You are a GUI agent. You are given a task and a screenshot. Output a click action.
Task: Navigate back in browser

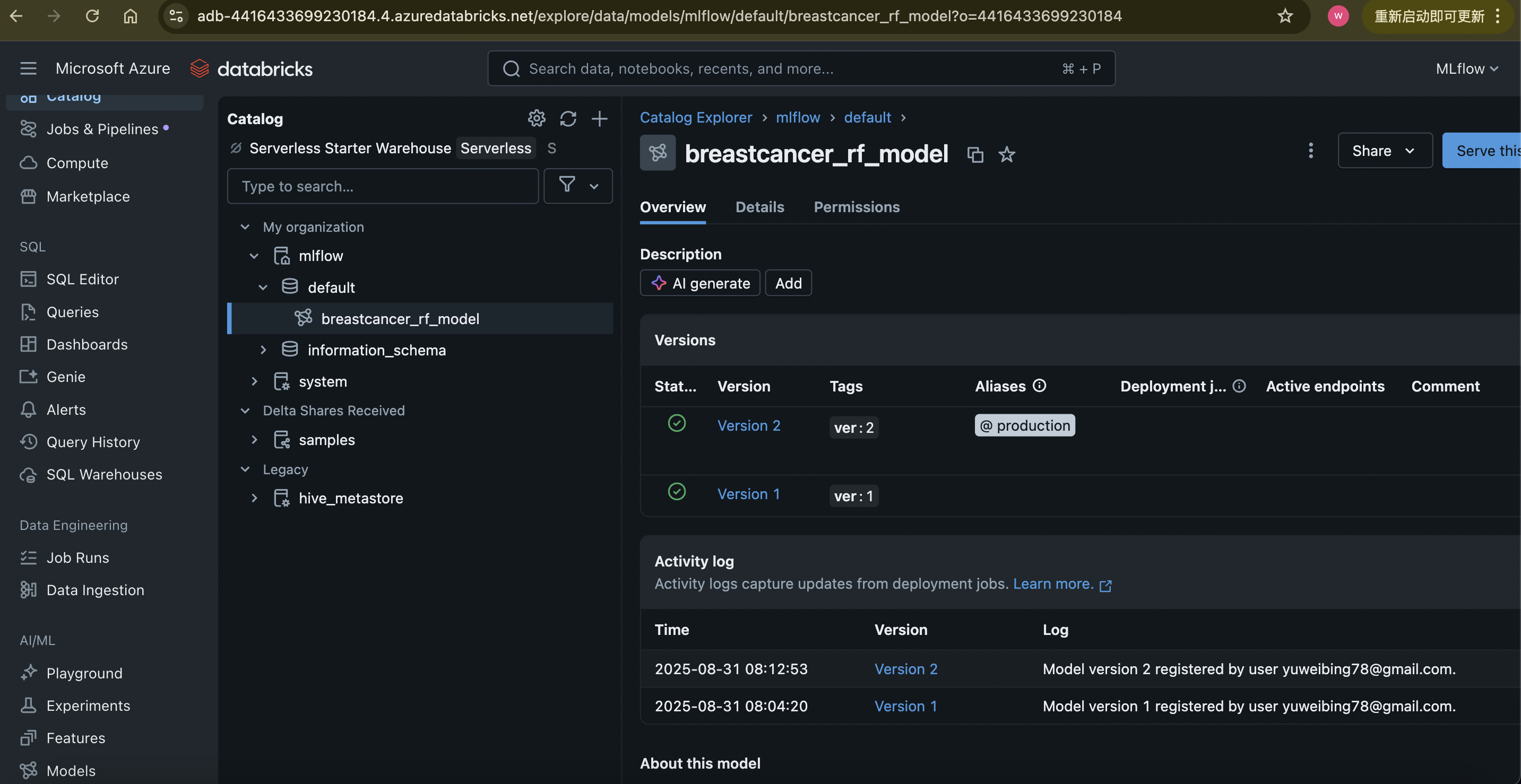16,16
